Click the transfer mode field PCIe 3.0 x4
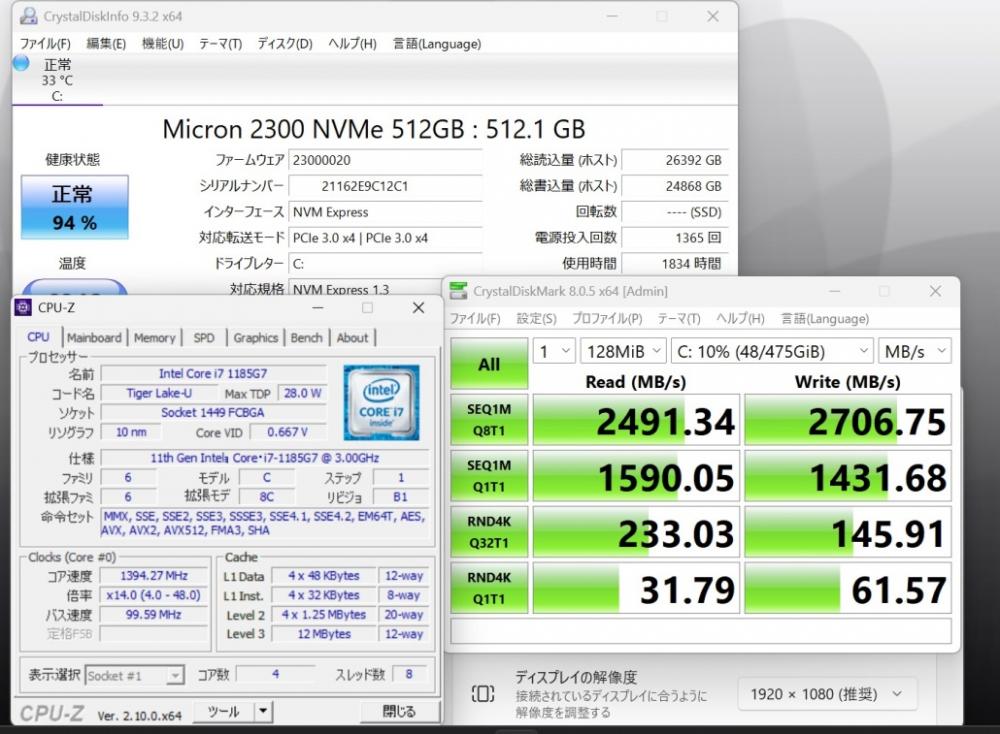1000x734 pixels. (x=385, y=238)
